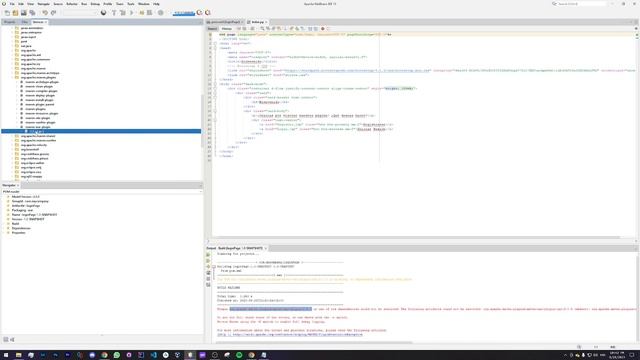Click the Debug Project toolbar icon
The height and width of the screenshot is (360, 640).
[x=142, y=13]
